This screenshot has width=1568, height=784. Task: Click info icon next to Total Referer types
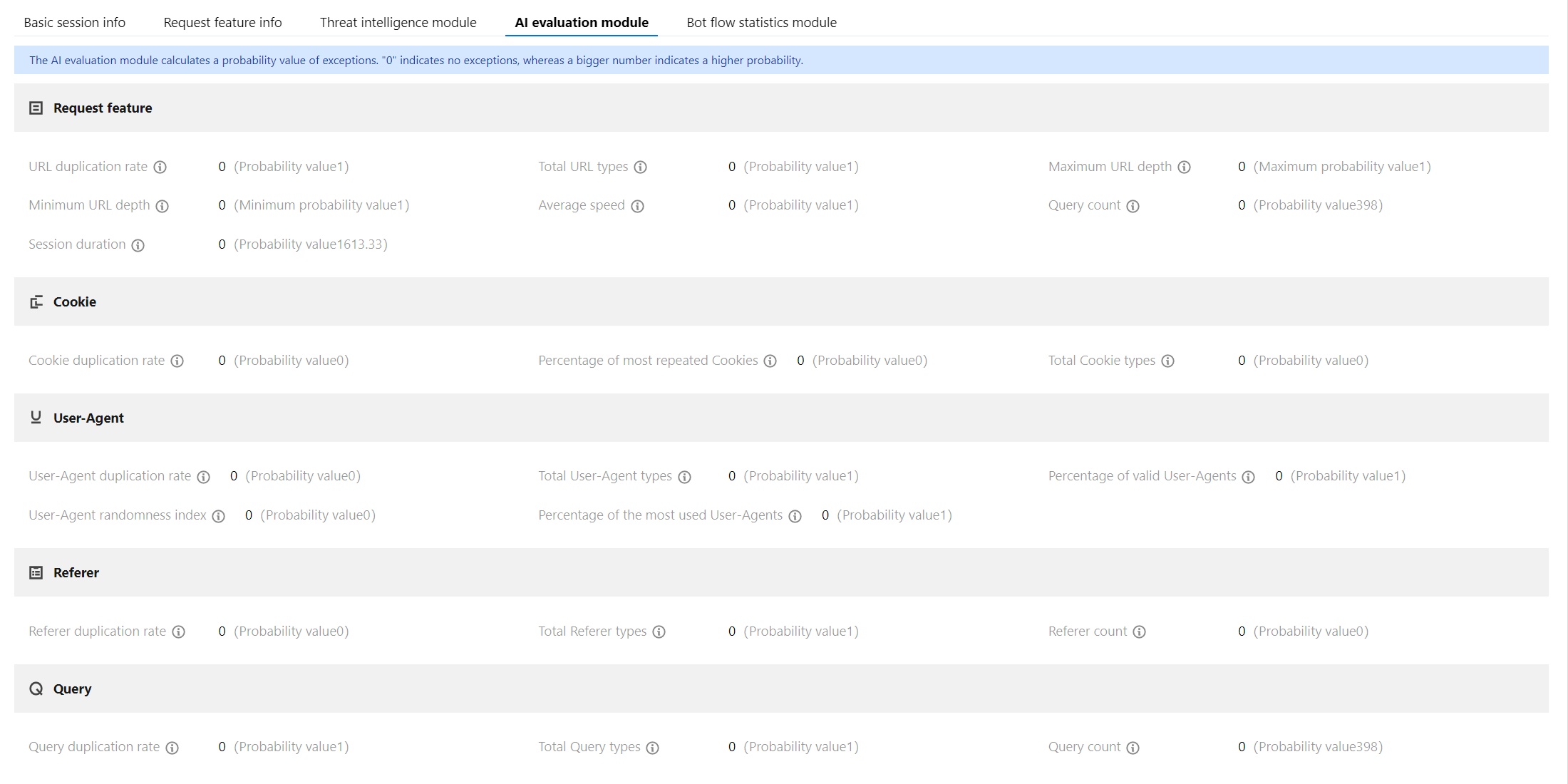[659, 631]
